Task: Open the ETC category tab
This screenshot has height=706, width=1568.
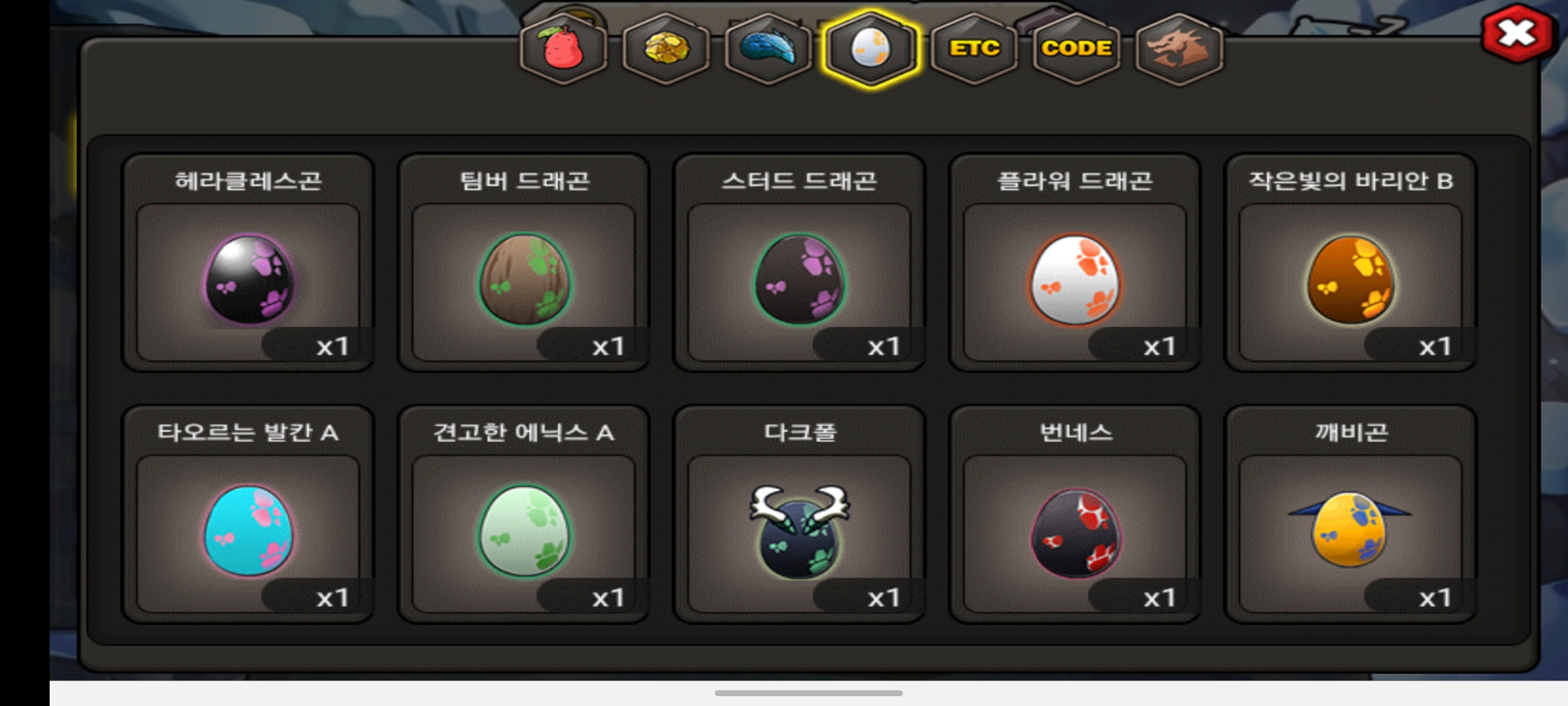Action: click(x=974, y=49)
